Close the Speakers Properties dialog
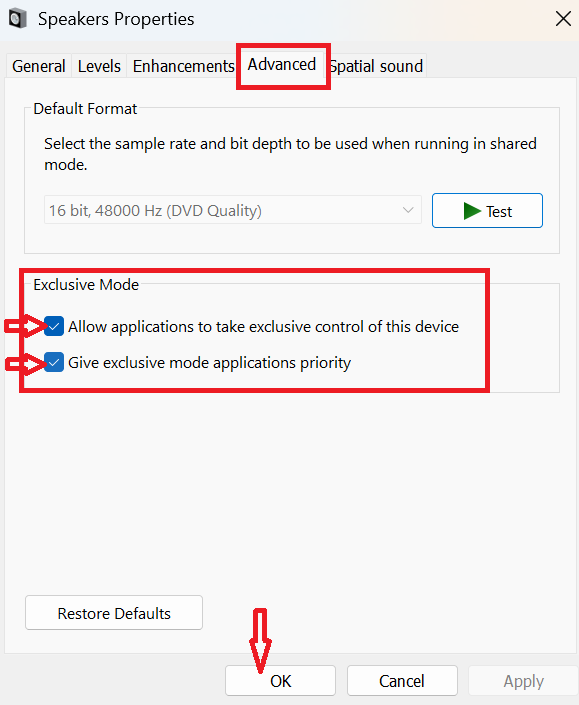Image resolution: width=579 pixels, height=705 pixels. [563, 19]
